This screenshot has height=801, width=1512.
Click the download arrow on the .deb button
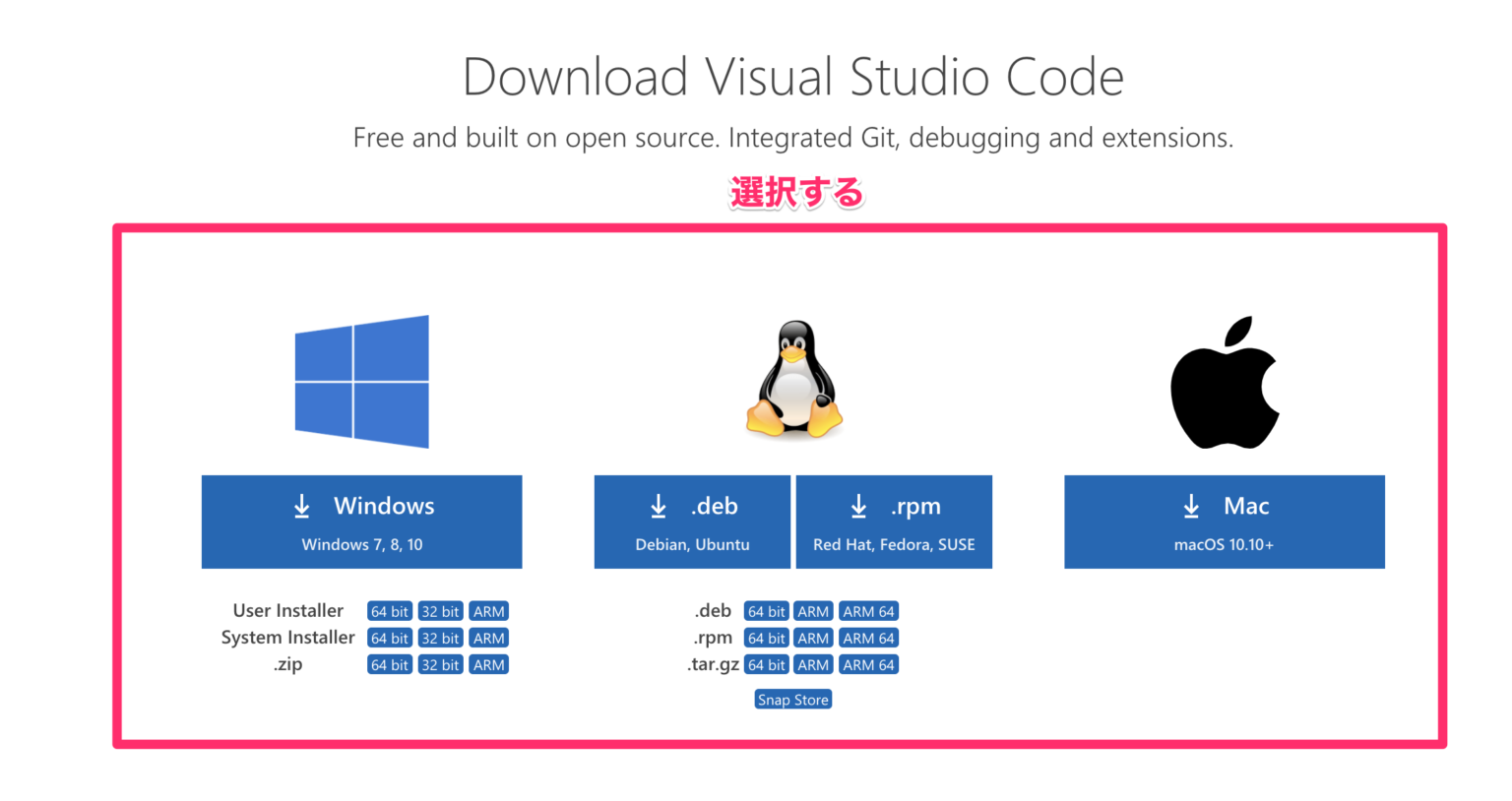click(x=658, y=505)
